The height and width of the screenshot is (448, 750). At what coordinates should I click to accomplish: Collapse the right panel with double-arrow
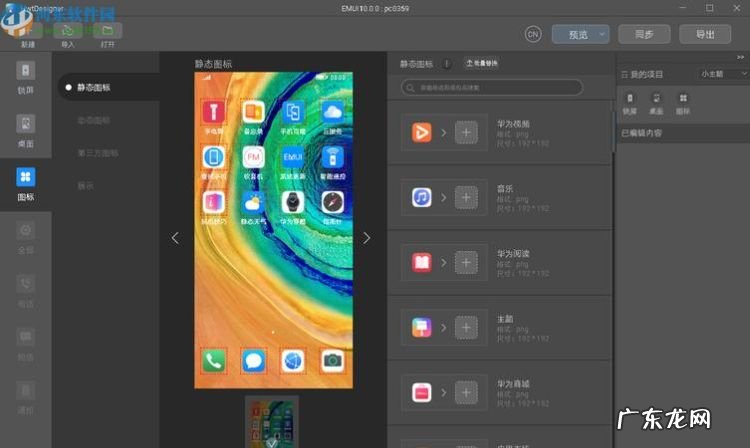(740, 57)
